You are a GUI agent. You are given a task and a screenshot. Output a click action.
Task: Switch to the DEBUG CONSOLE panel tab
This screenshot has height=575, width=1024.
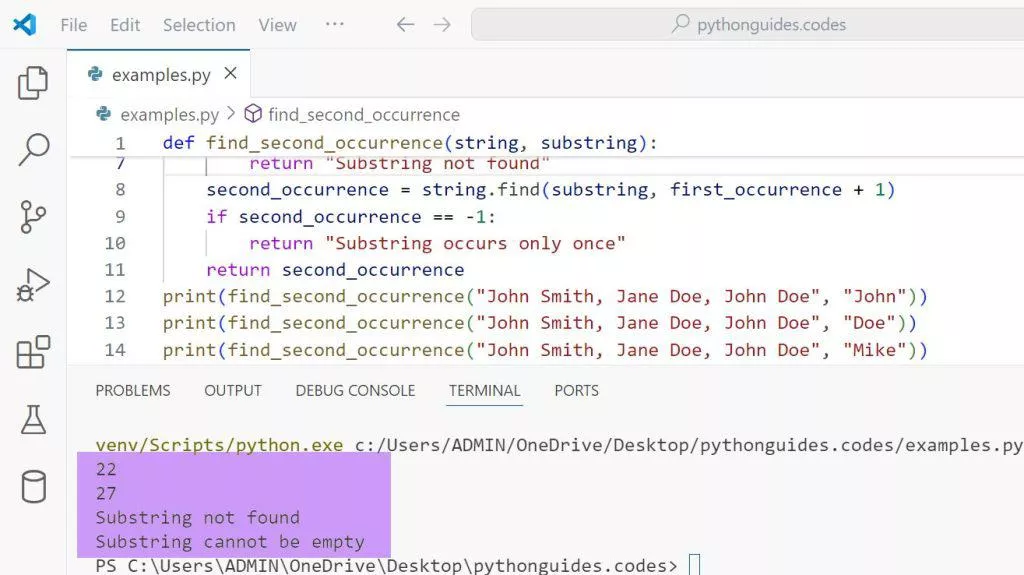point(355,391)
